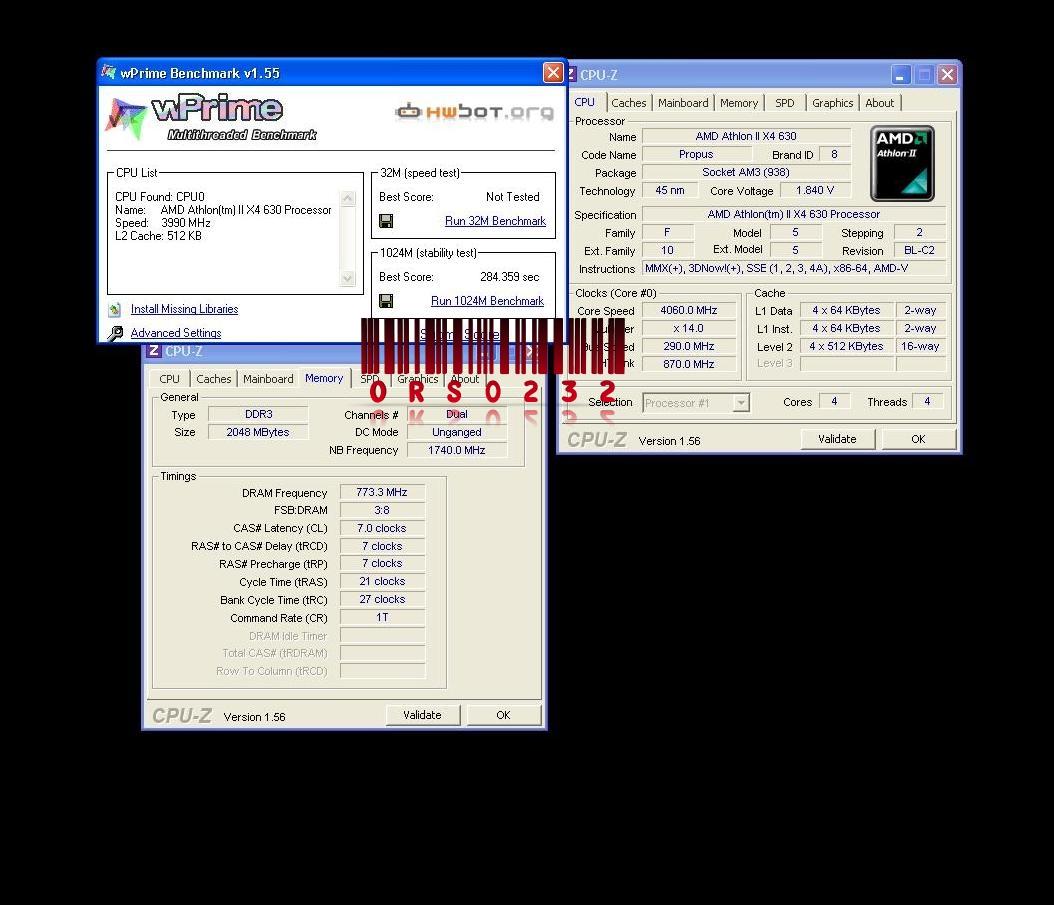Click the DRAM Frequency value 773.3 MHz
The image size is (1054, 905).
(382, 492)
